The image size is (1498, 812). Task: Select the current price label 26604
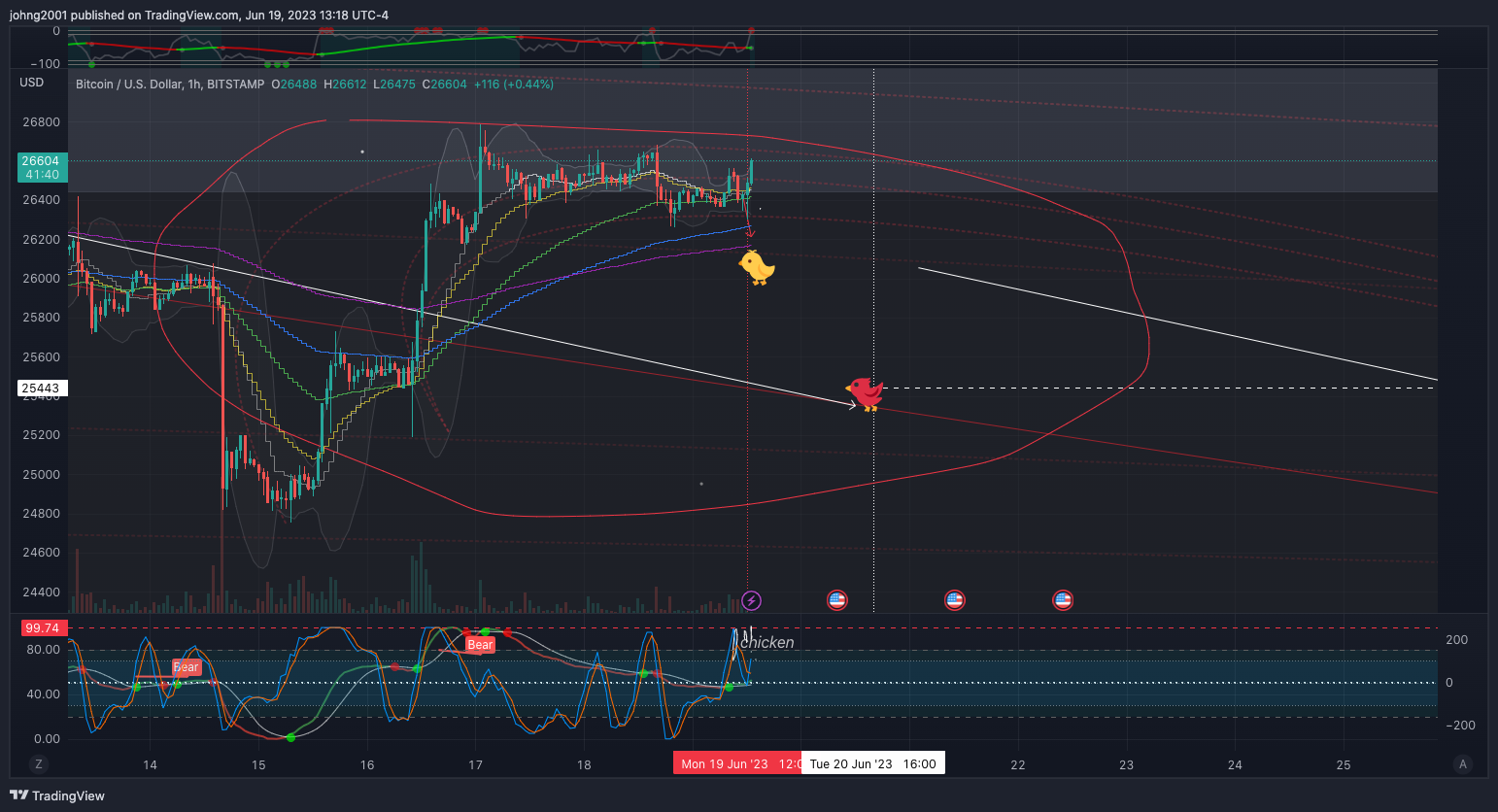[x=41, y=161]
